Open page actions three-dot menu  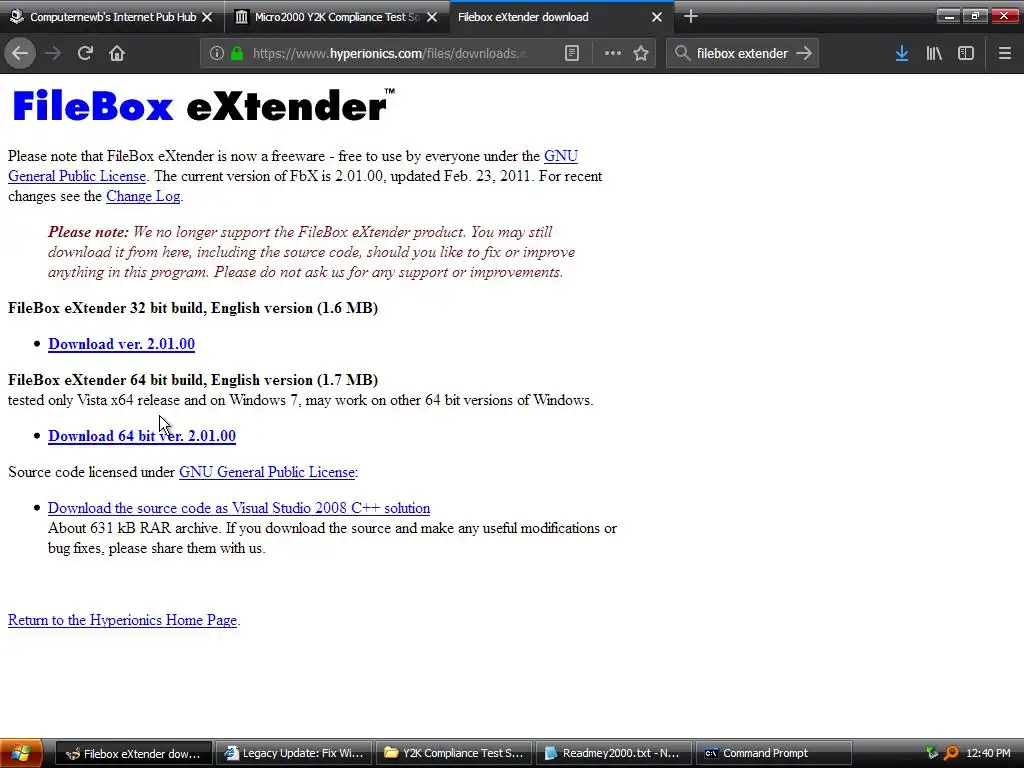(613, 54)
